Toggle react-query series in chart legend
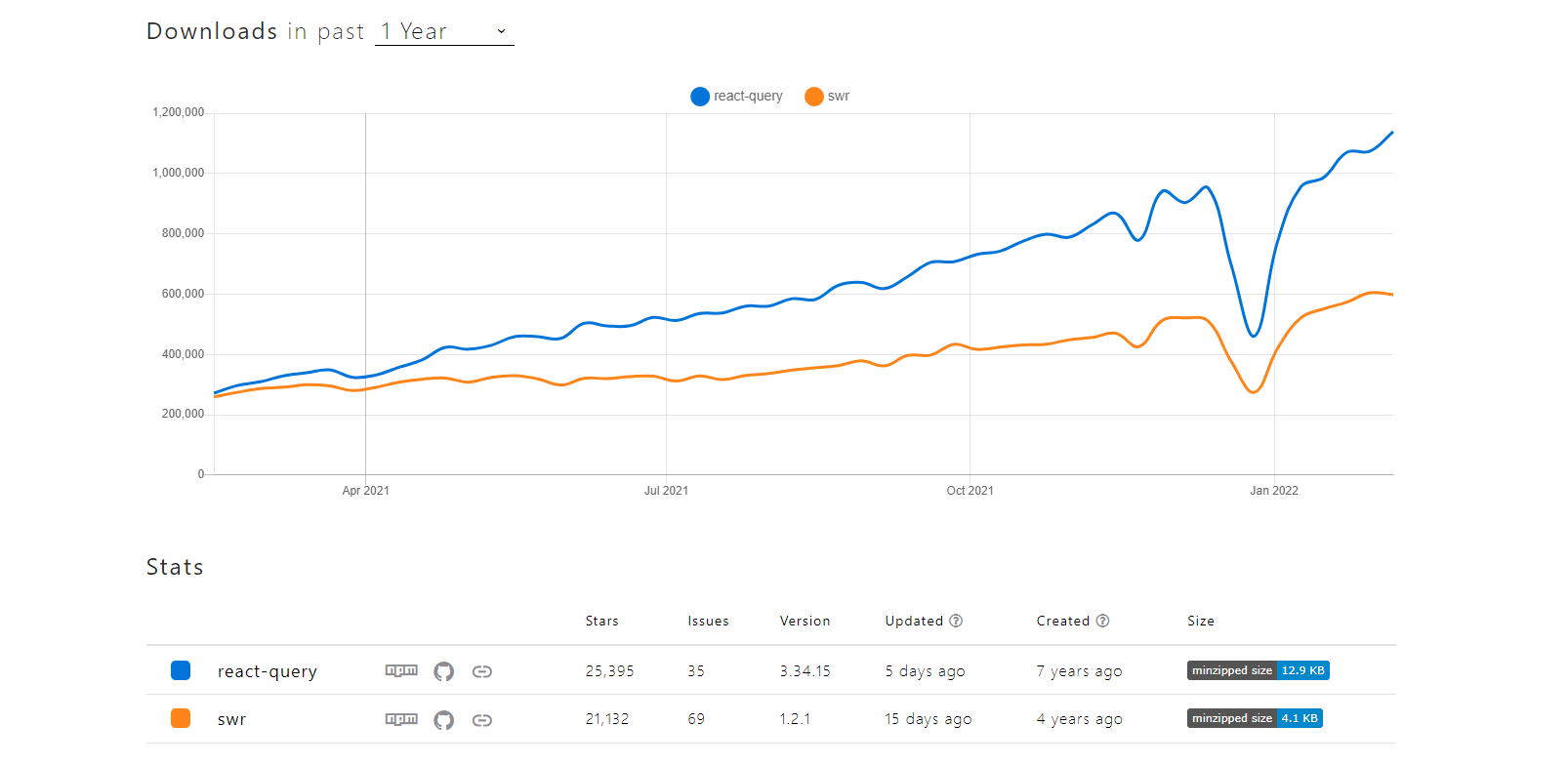Image resolution: width=1568 pixels, height=765 pixels. click(x=737, y=96)
